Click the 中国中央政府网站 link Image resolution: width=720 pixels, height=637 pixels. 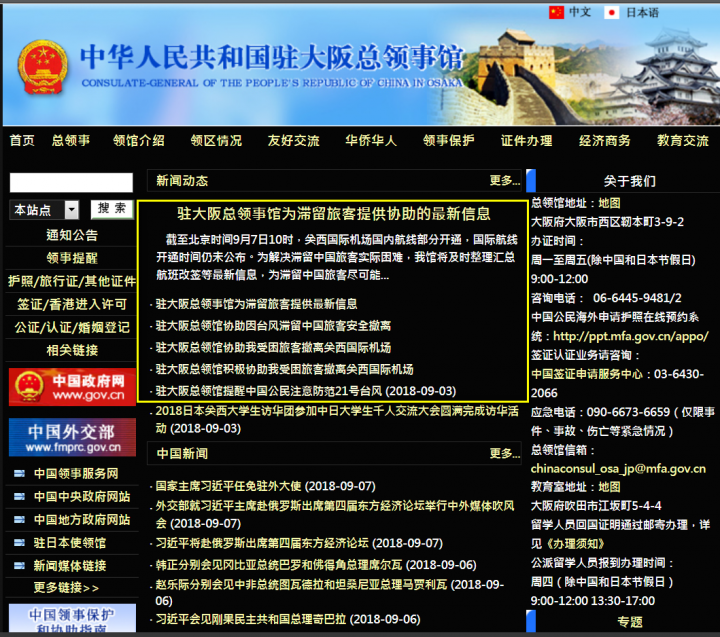82,496
